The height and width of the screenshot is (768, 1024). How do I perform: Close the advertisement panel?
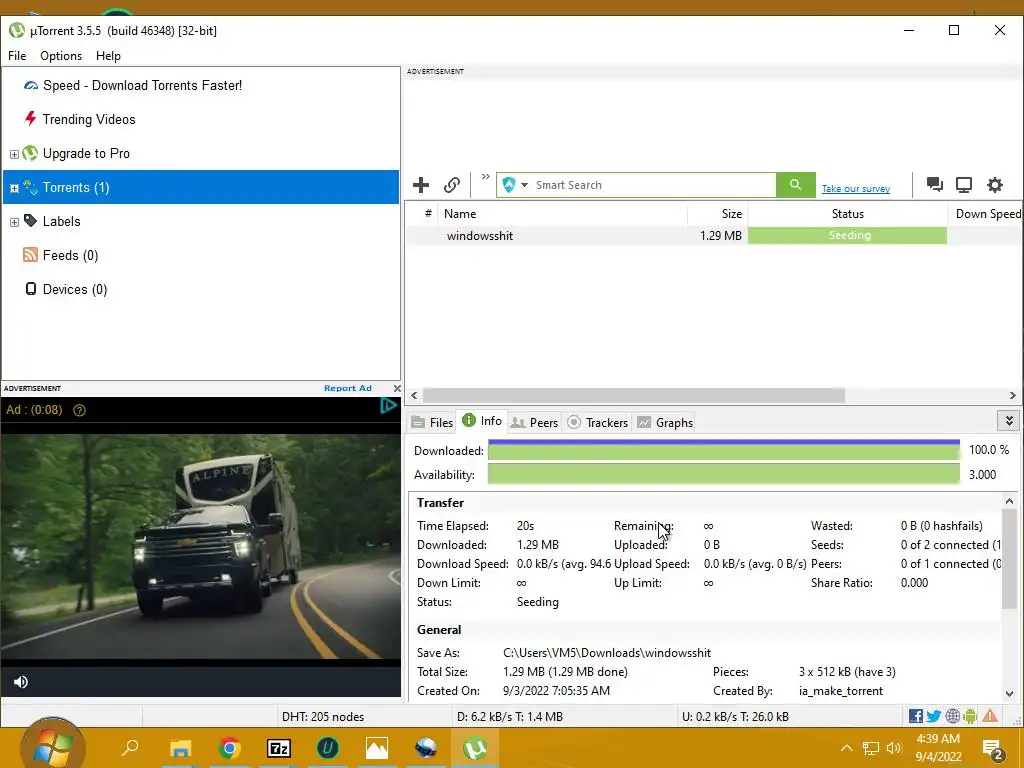pyautogui.click(x=396, y=389)
